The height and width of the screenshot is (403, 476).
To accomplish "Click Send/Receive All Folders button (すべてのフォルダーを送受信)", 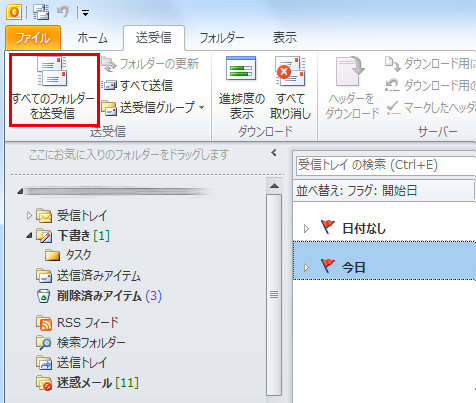I will coord(53,89).
